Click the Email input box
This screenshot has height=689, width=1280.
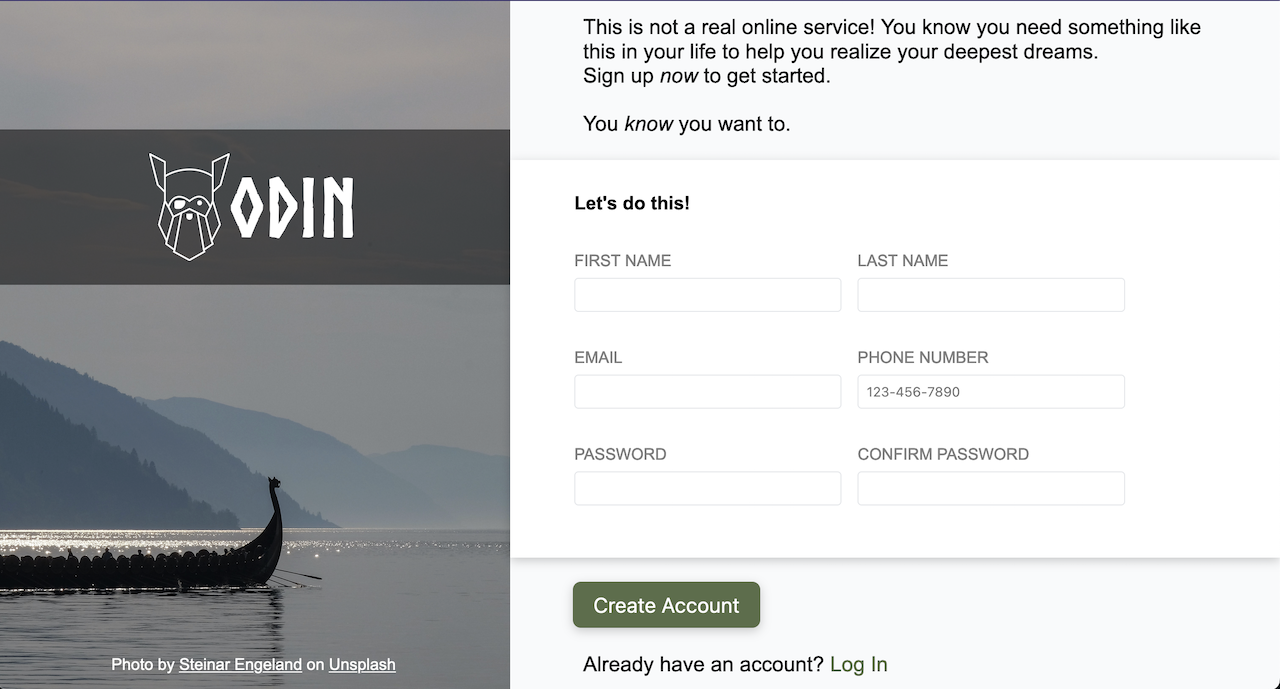pos(707,391)
